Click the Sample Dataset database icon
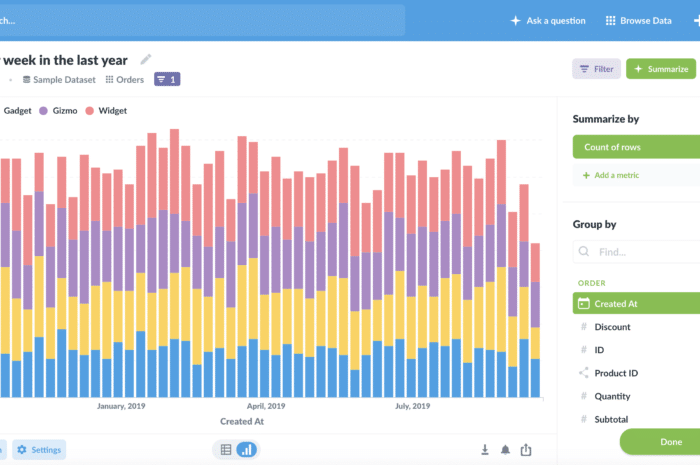 pos(27,80)
